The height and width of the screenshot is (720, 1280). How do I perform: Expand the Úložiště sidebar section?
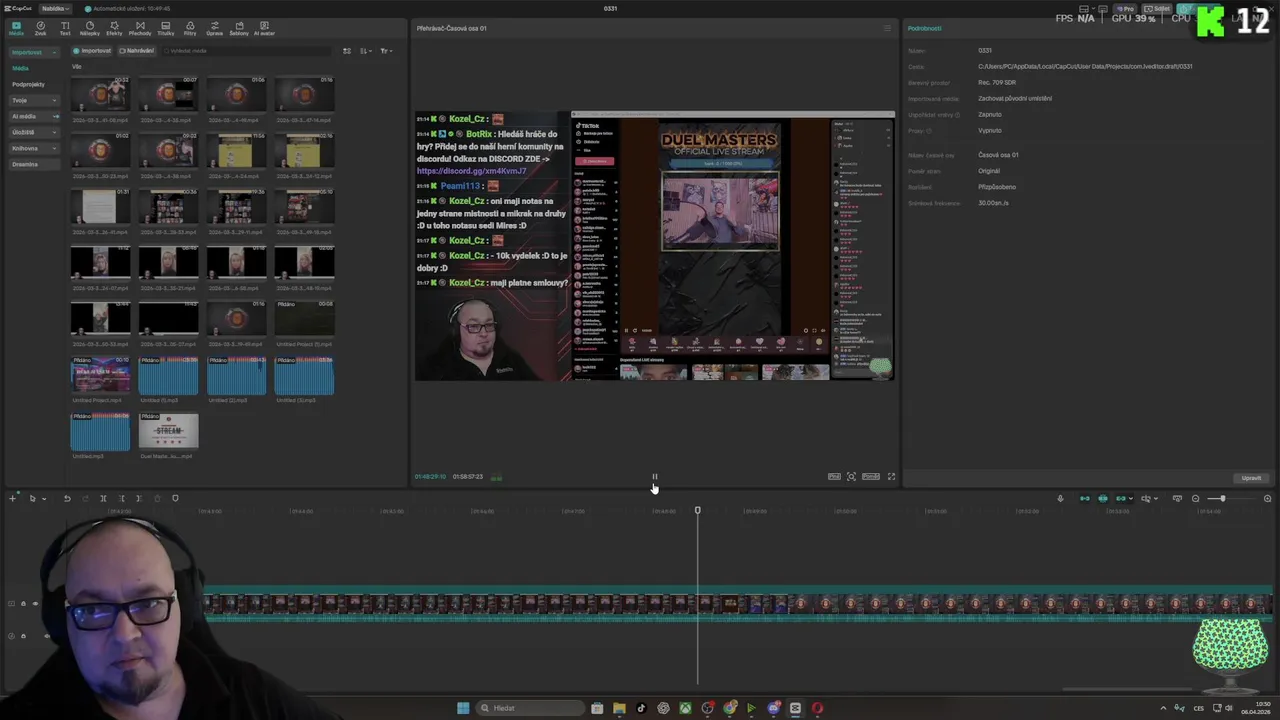34,132
